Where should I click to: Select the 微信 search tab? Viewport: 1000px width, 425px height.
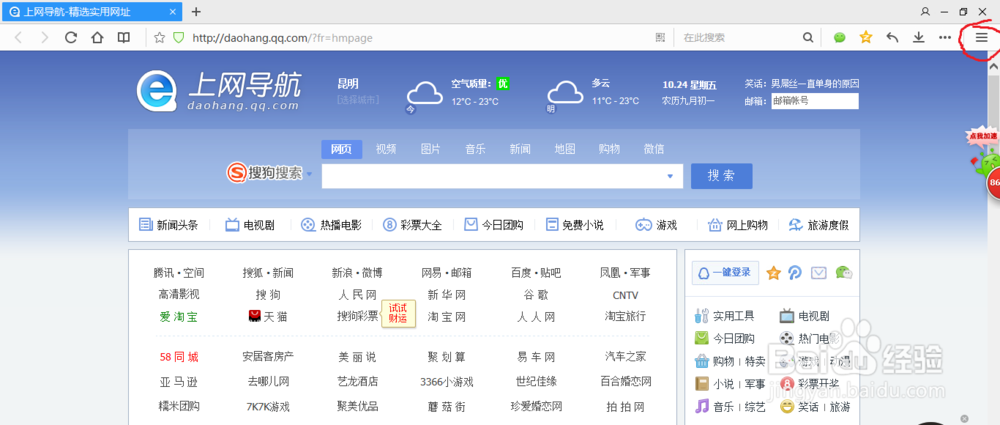654,149
